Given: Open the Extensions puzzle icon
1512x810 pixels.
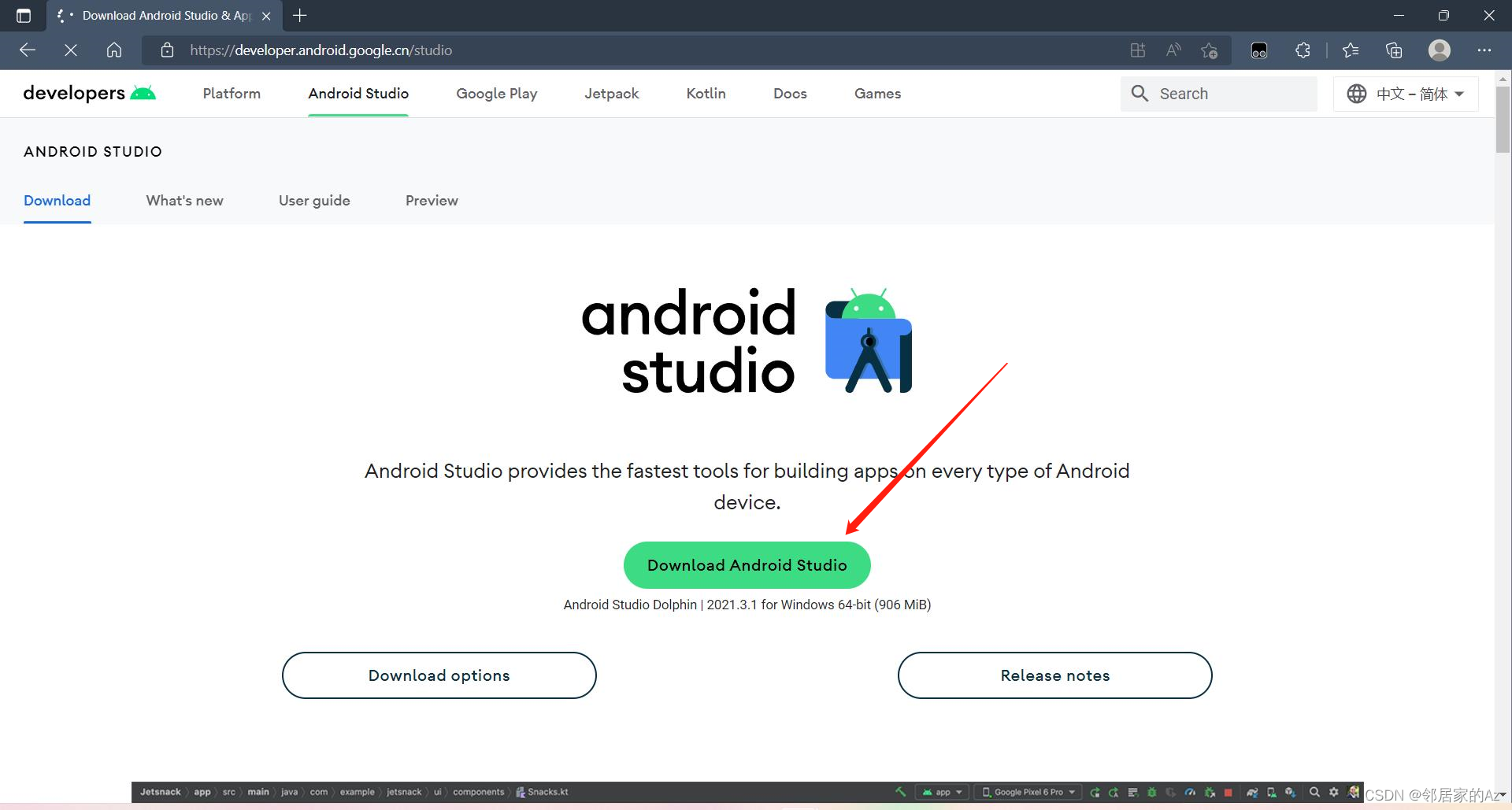Looking at the screenshot, I should 1303,50.
